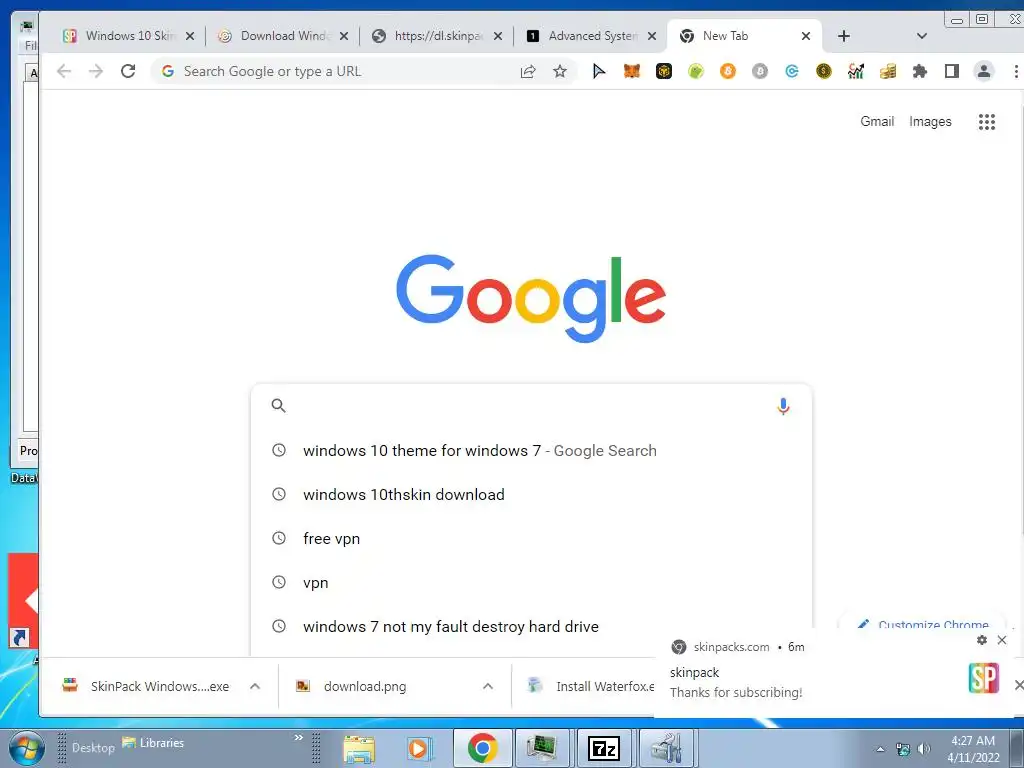Viewport: 1024px width, 768px height.
Task: Switch to the Advanced System tab
Action: coord(593,36)
